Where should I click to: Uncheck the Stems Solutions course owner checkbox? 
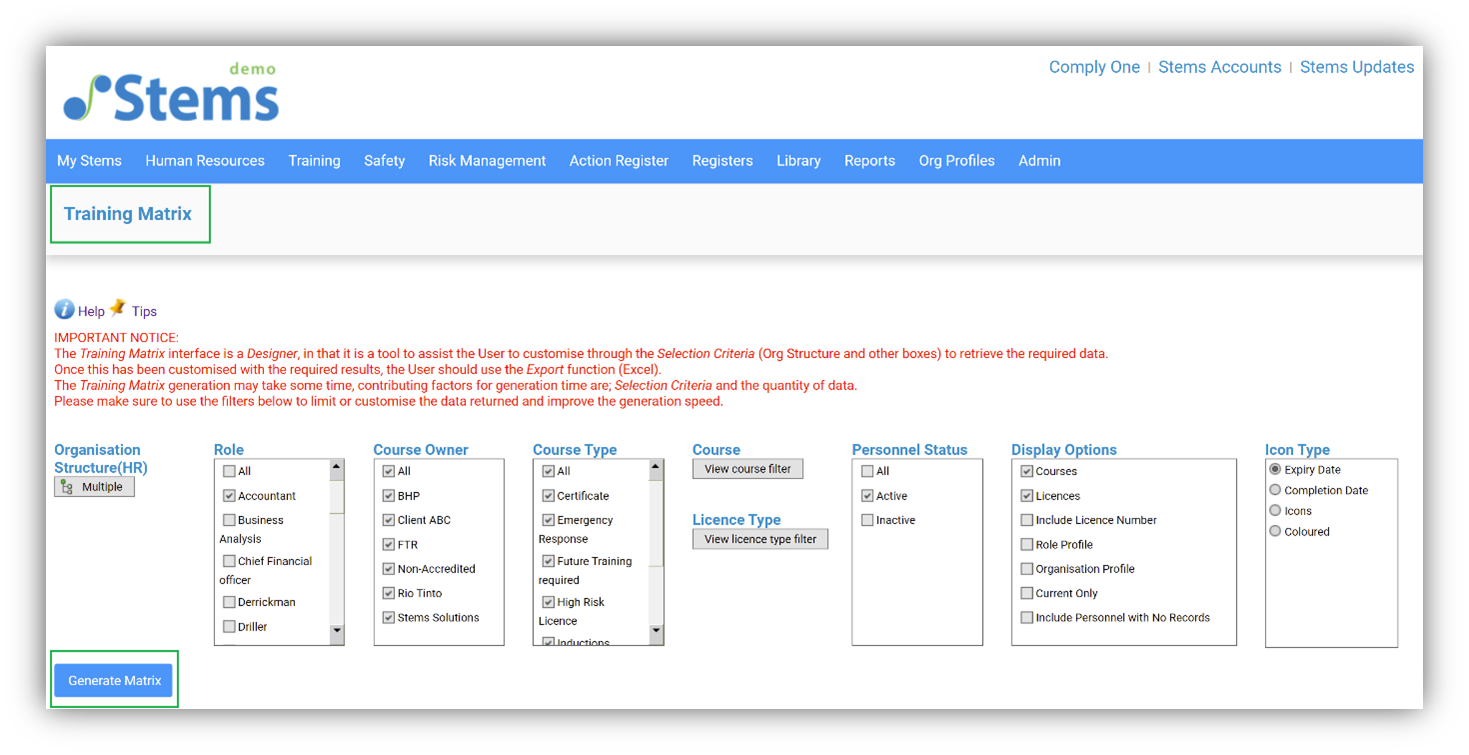389,618
